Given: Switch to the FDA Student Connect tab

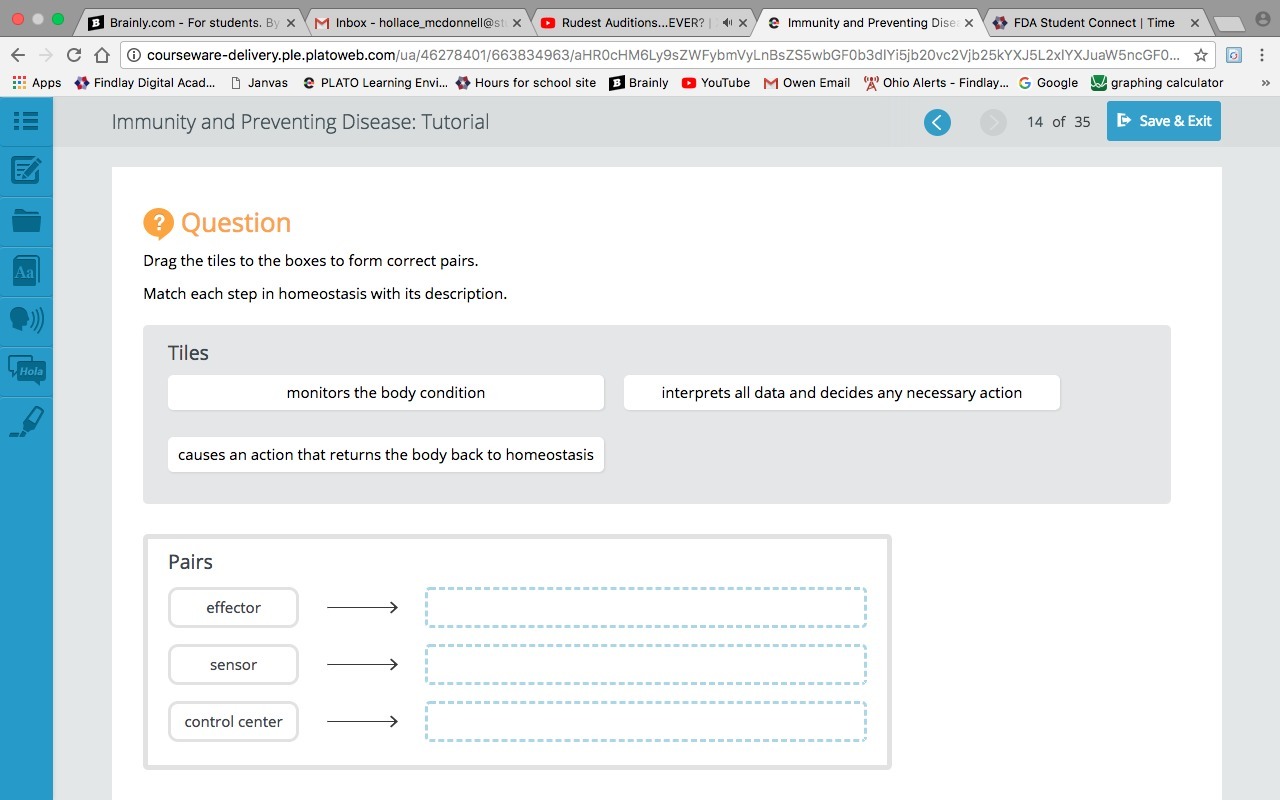Looking at the screenshot, I should (x=1094, y=22).
